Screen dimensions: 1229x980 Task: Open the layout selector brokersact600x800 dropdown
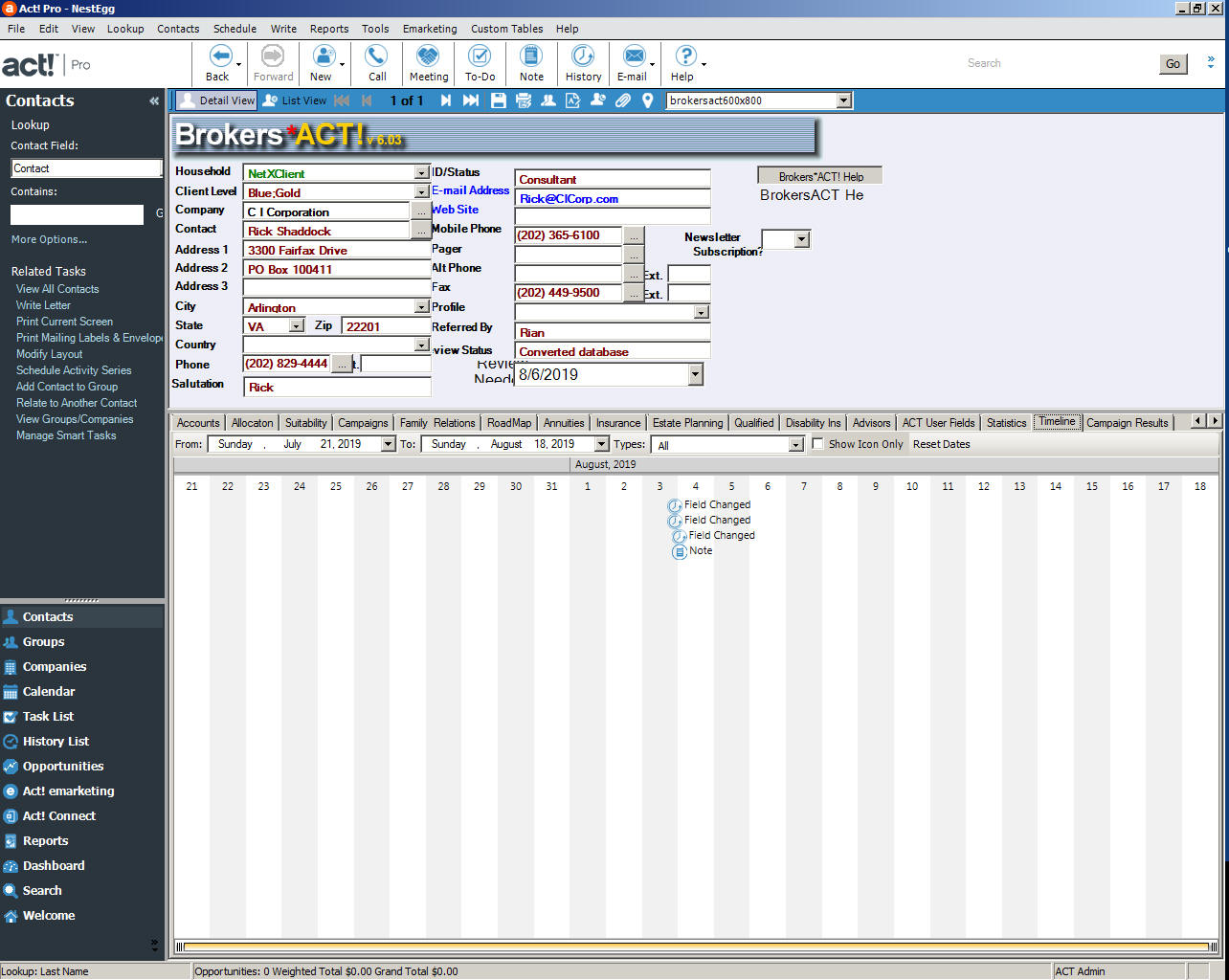843,100
